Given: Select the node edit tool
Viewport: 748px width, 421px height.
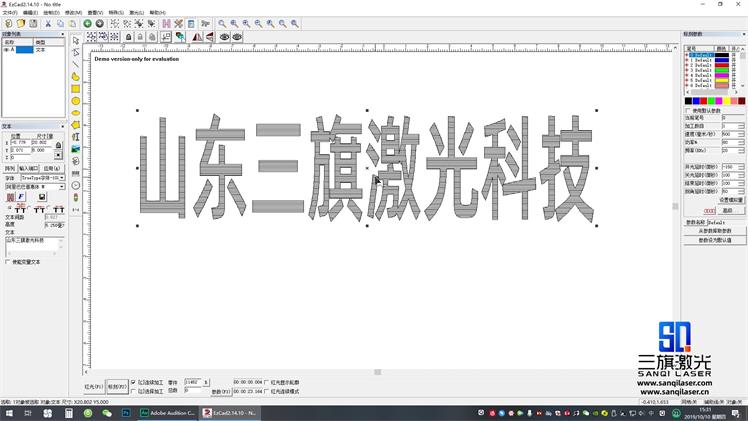Looking at the screenshot, I should 75,52.
